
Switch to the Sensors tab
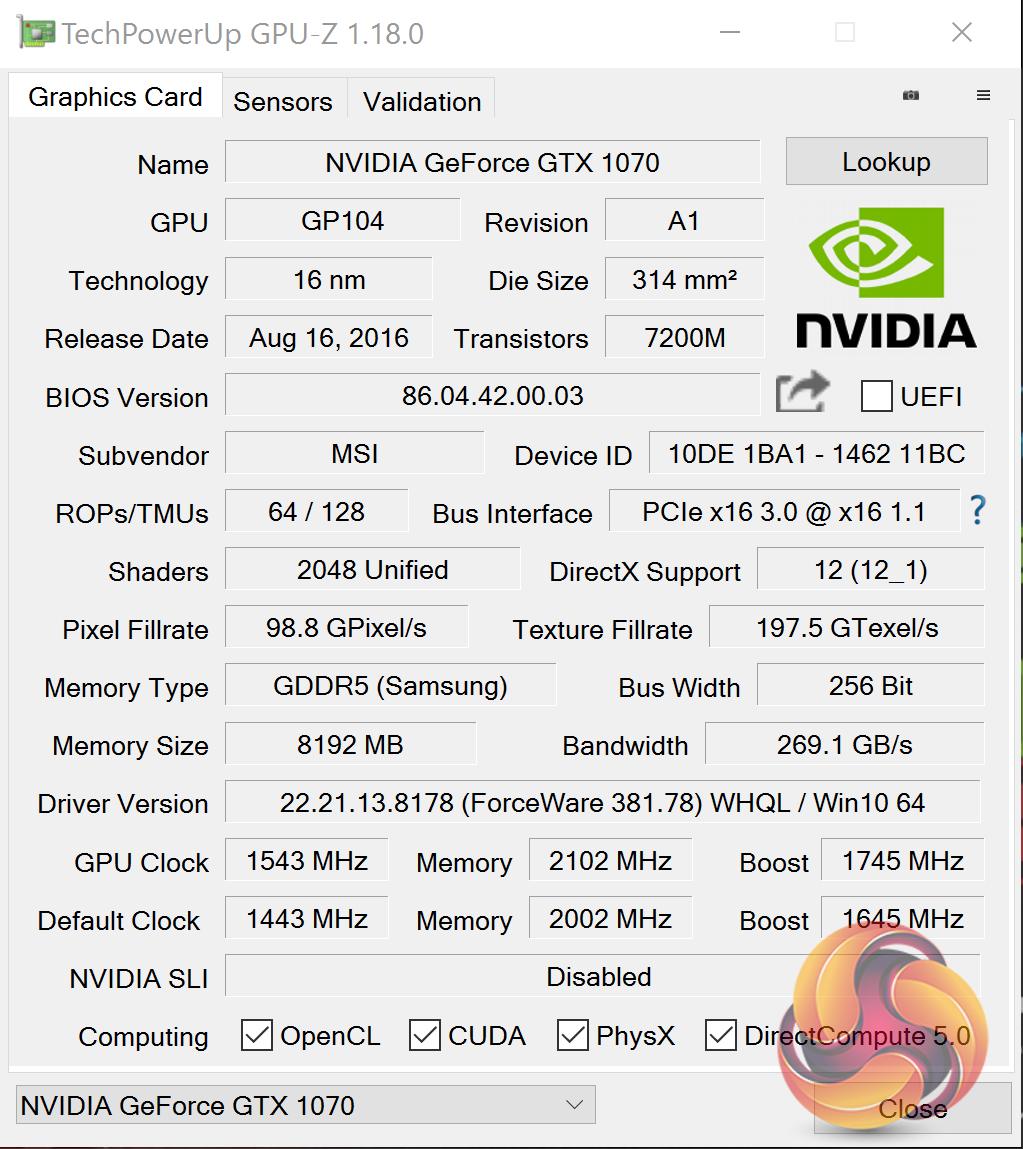[283, 101]
